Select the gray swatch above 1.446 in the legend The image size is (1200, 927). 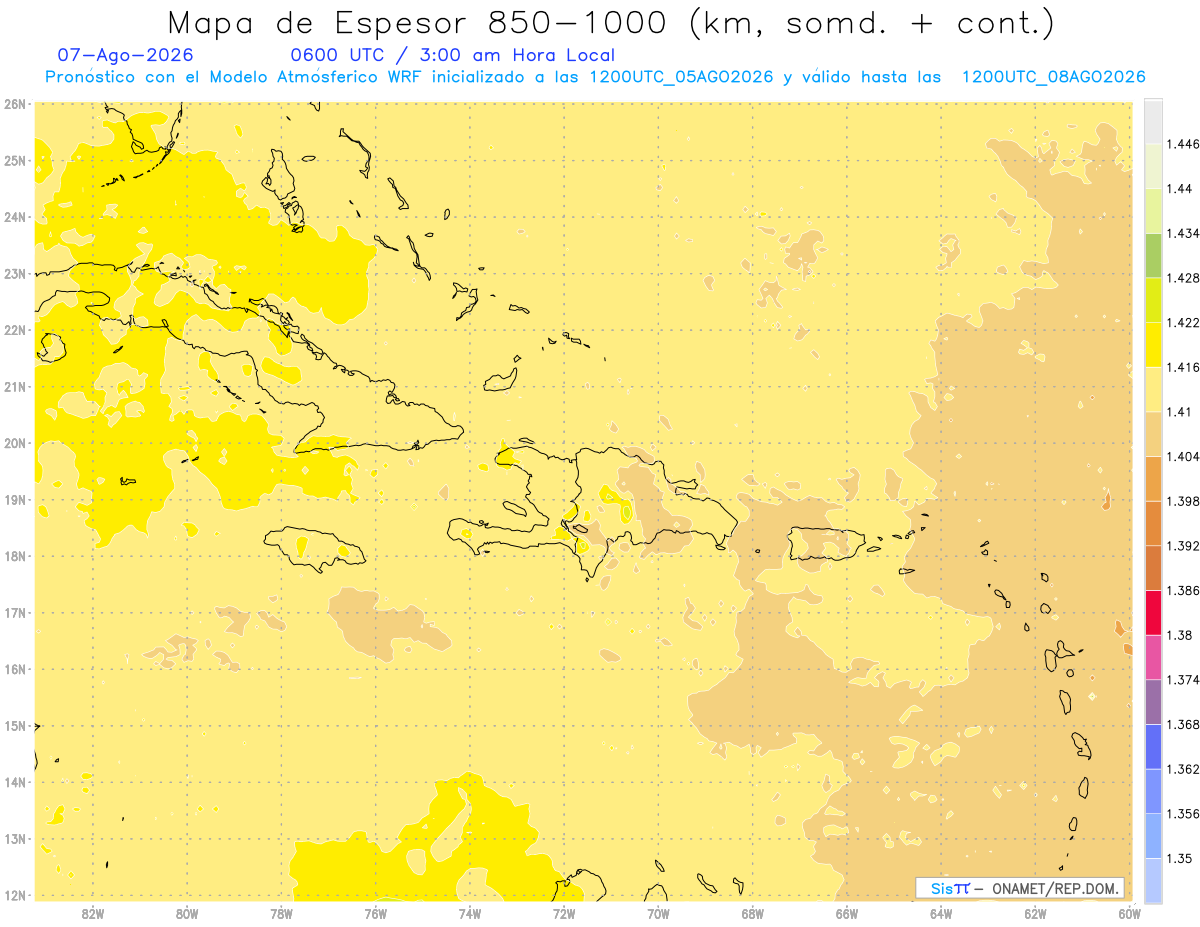coord(1153,121)
